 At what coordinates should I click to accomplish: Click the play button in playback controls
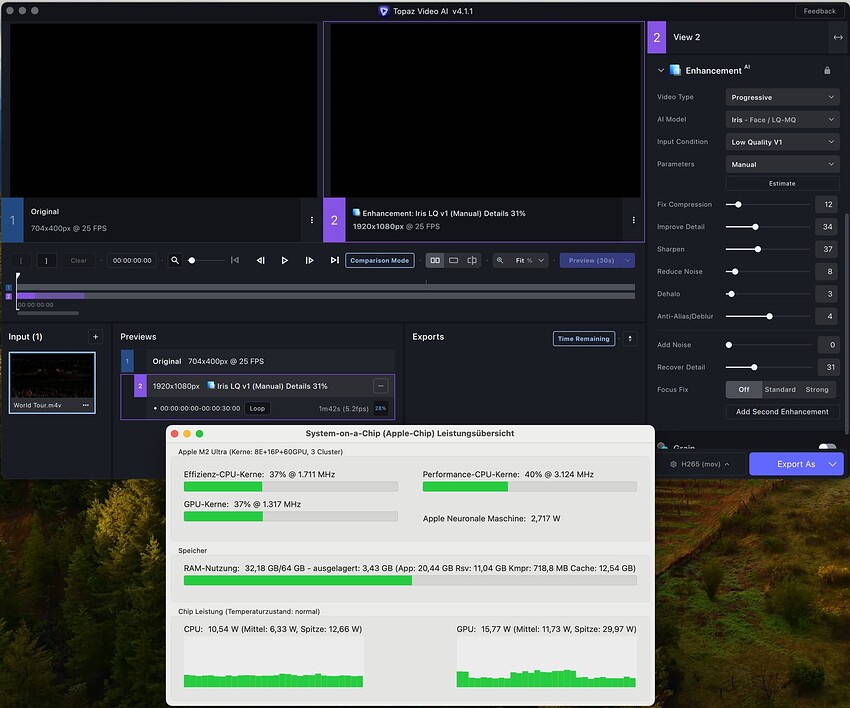(285, 260)
